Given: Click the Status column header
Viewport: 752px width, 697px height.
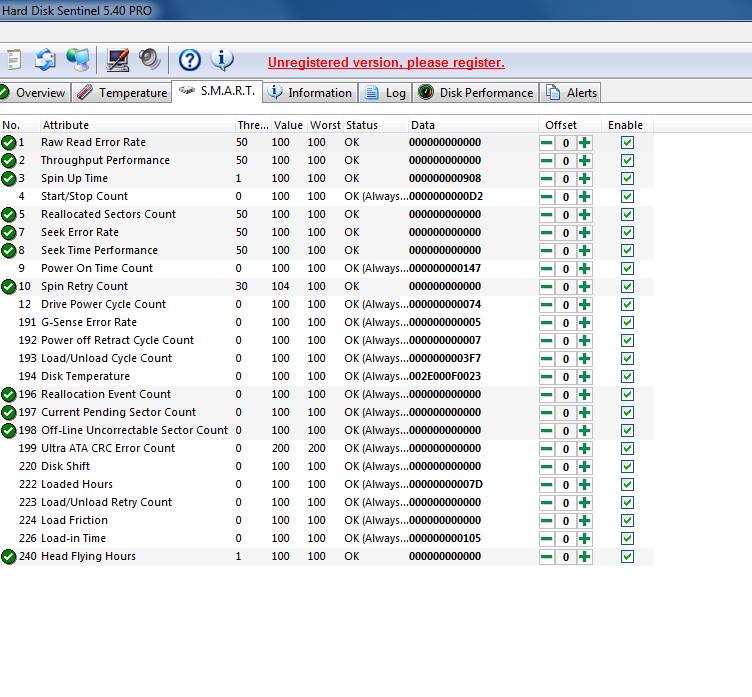Looking at the screenshot, I should pos(362,125).
